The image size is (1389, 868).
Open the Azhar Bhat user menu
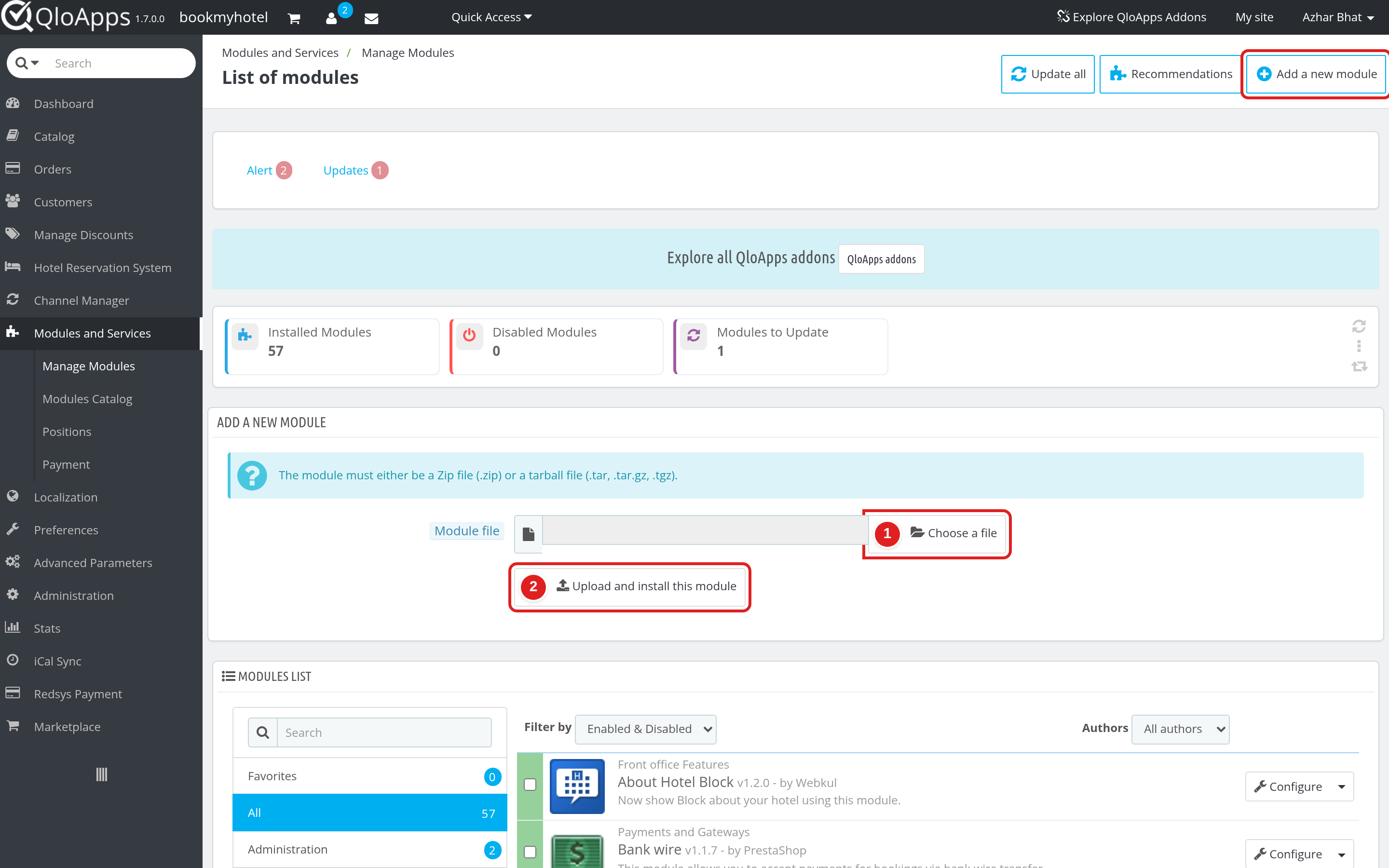1338,17
